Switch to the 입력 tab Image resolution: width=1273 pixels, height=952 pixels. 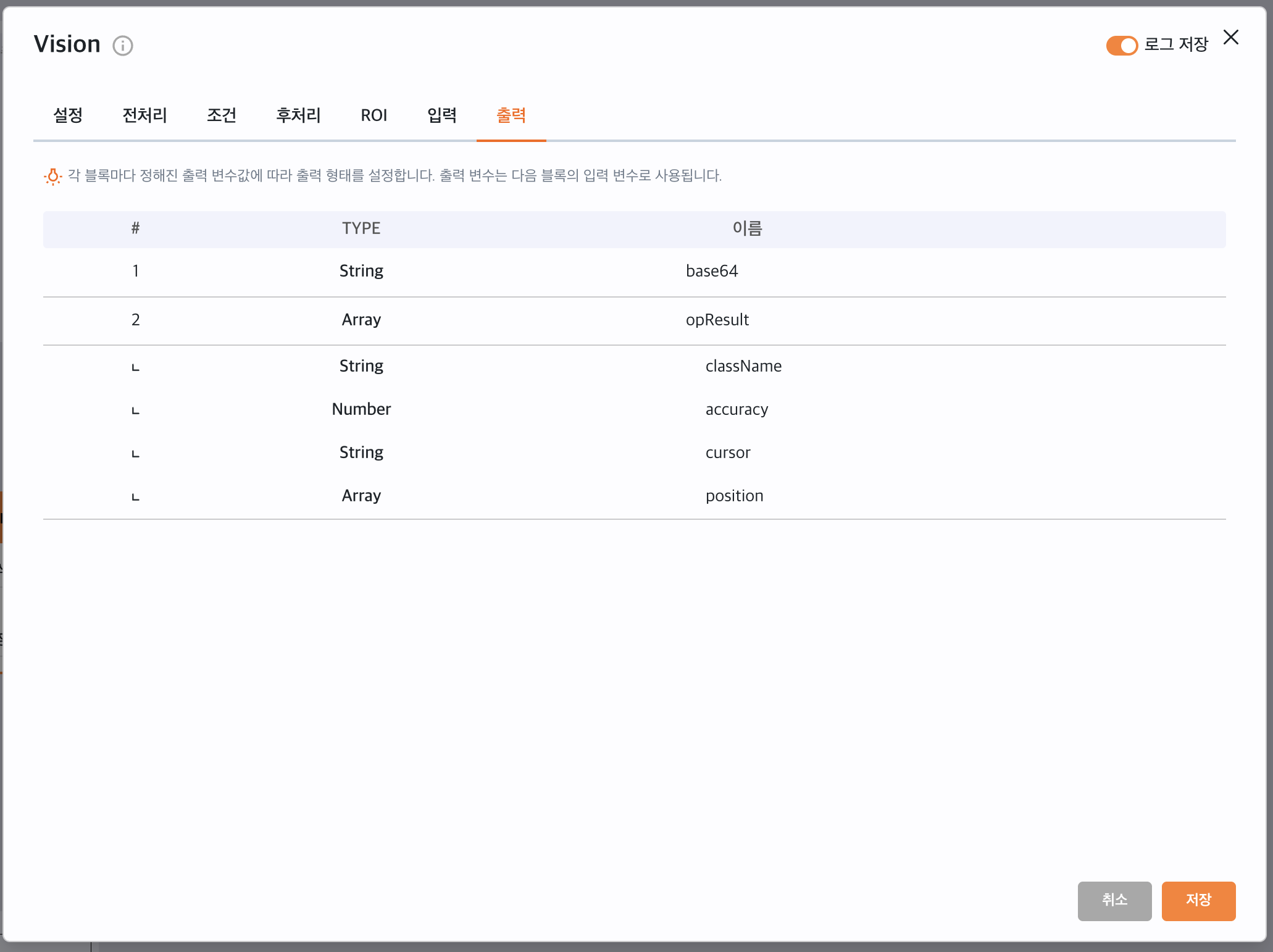click(x=442, y=115)
